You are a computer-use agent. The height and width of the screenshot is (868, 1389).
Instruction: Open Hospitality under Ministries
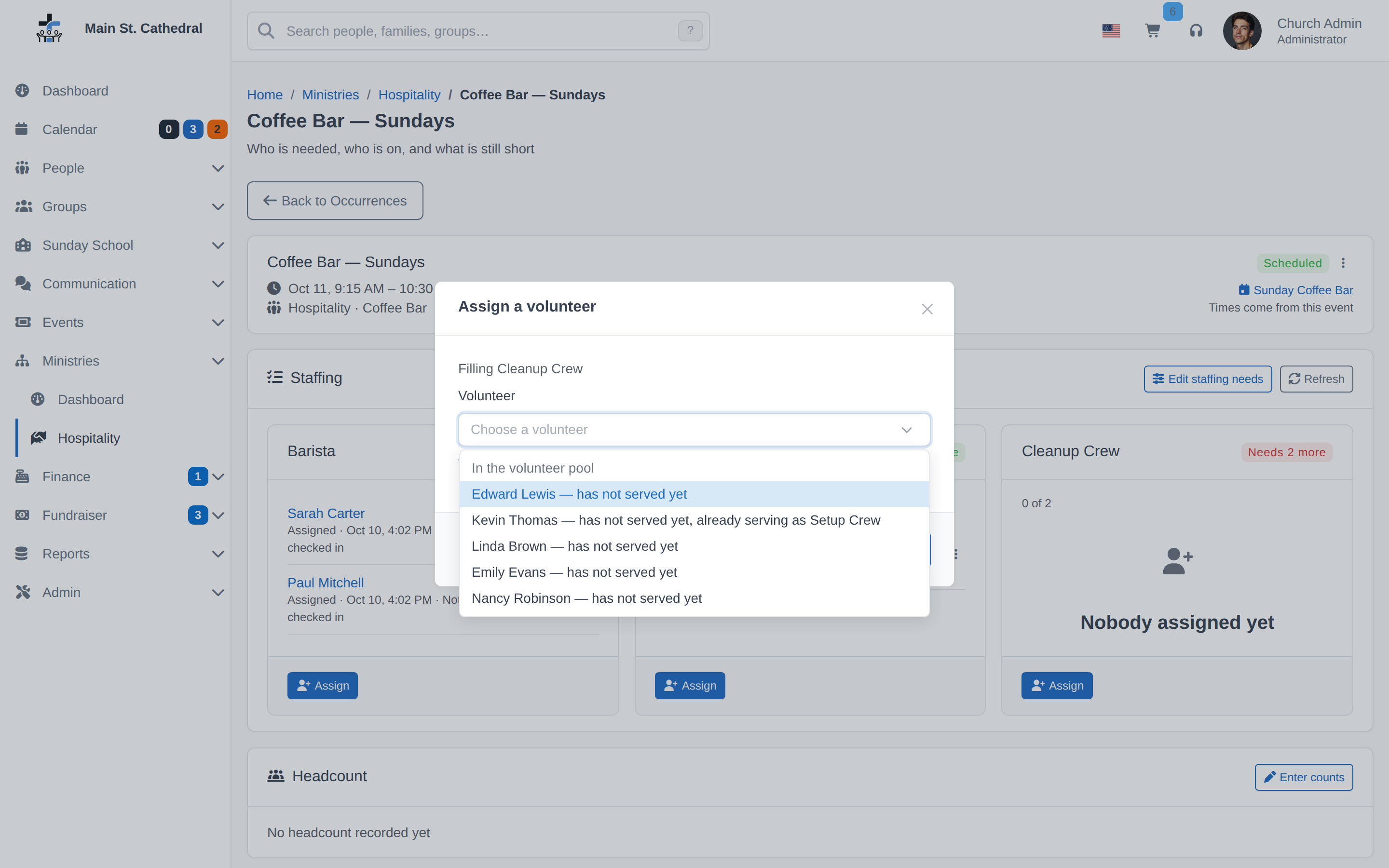(x=89, y=438)
